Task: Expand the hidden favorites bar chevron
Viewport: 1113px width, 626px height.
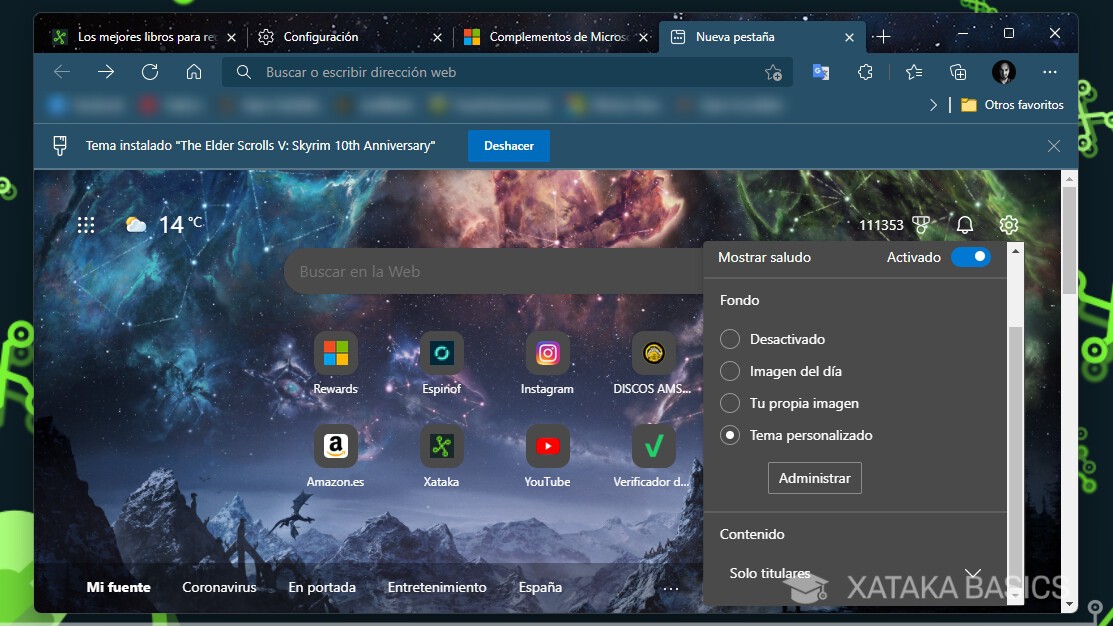Action: coord(933,104)
